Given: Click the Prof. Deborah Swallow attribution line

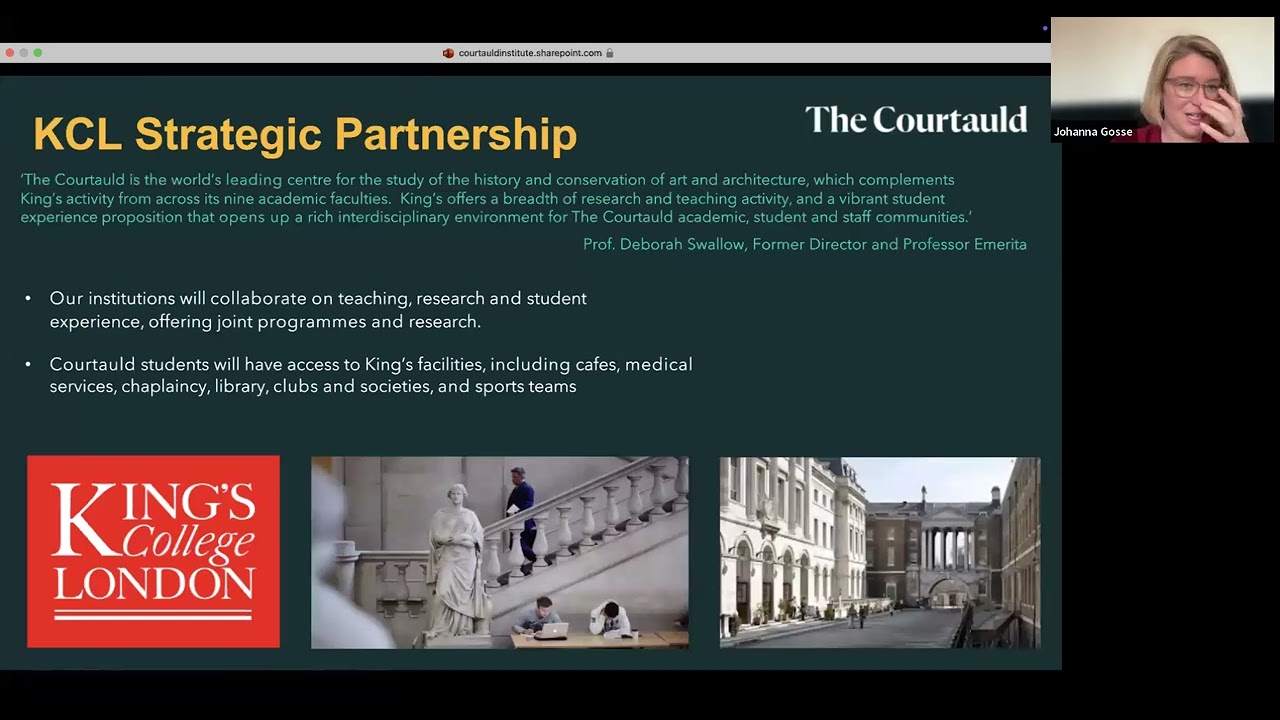Looking at the screenshot, I should point(805,244).
